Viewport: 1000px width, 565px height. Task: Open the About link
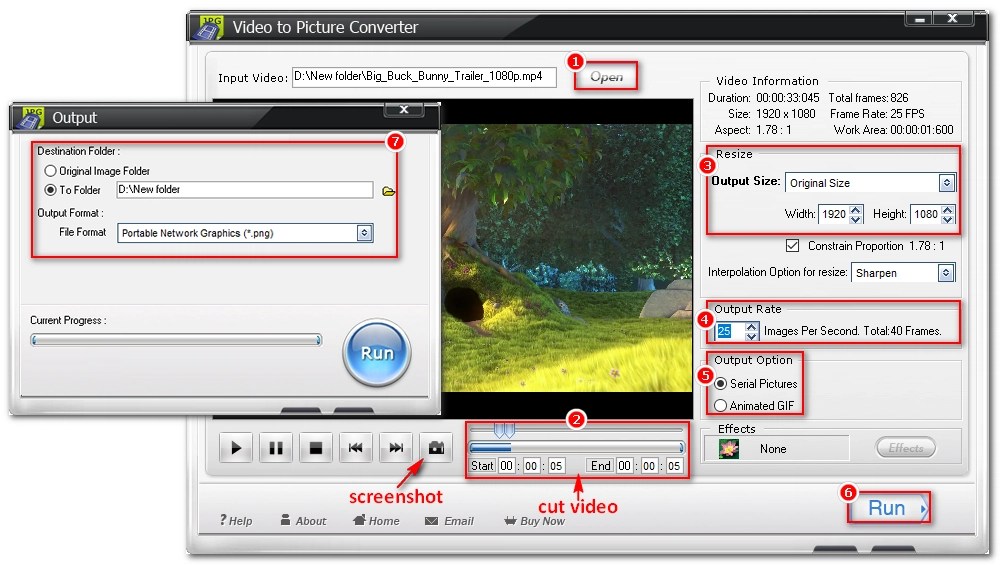pos(304,520)
